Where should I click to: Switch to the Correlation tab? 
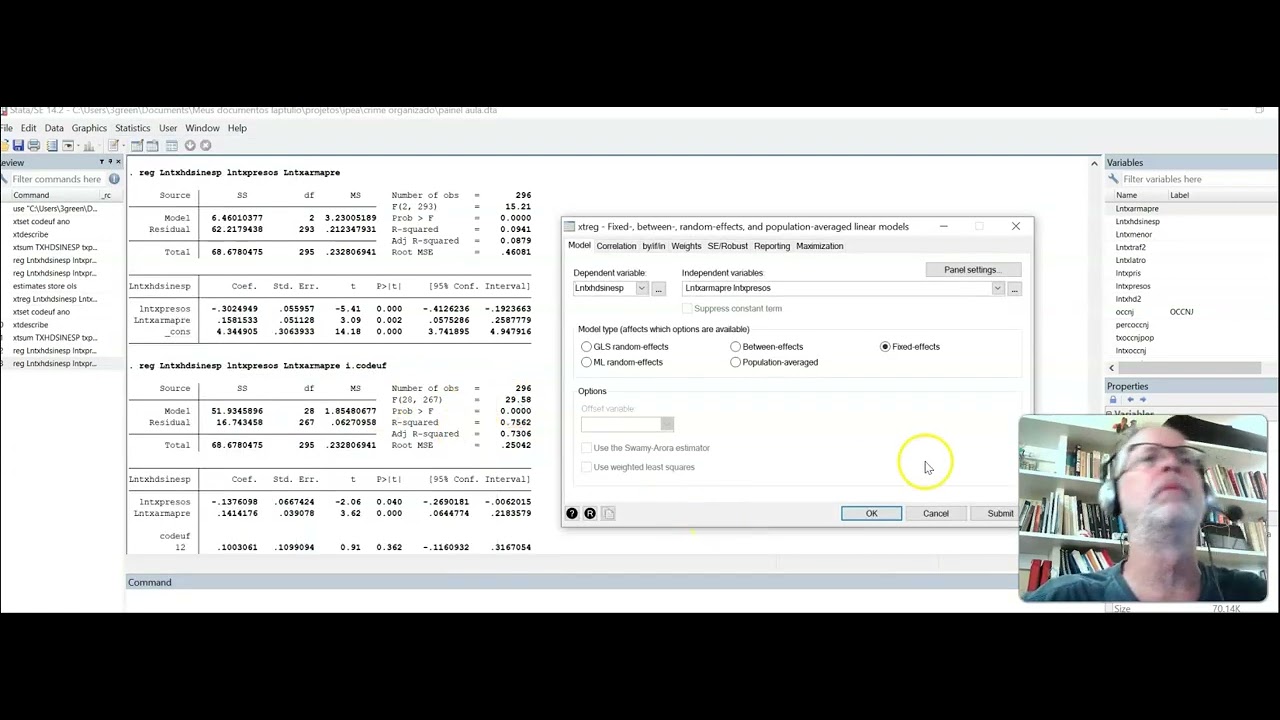(616, 246)
